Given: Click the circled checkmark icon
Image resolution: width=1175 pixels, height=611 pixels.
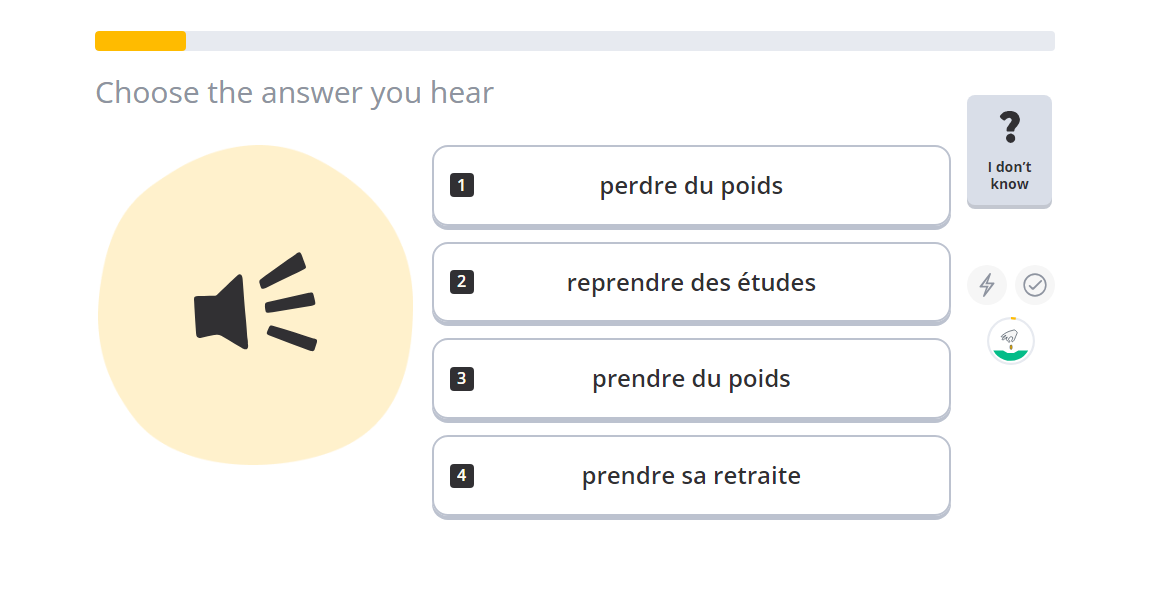Looking at the screenshot, I should click(1035, 285).
